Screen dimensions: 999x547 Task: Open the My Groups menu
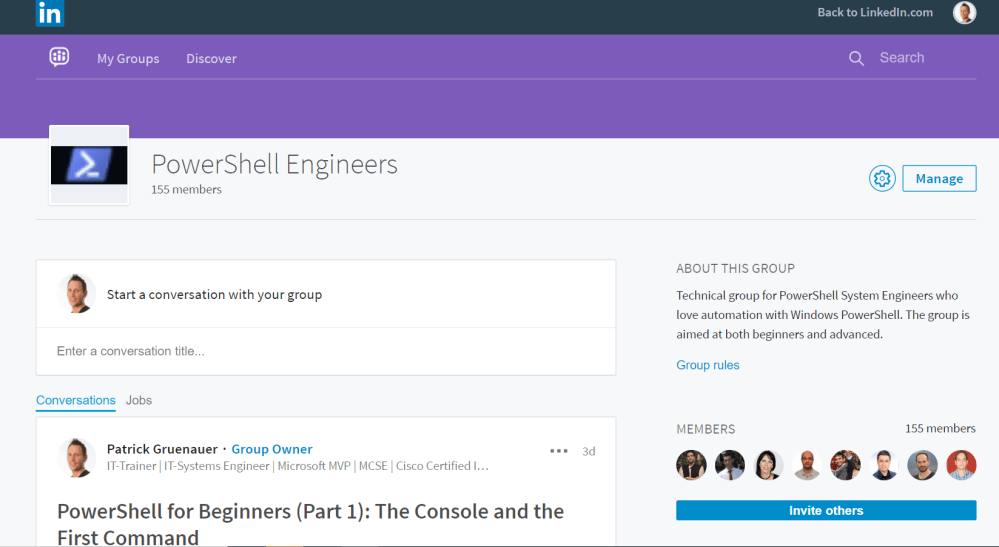pyautogui.click(x=128, y=59)
